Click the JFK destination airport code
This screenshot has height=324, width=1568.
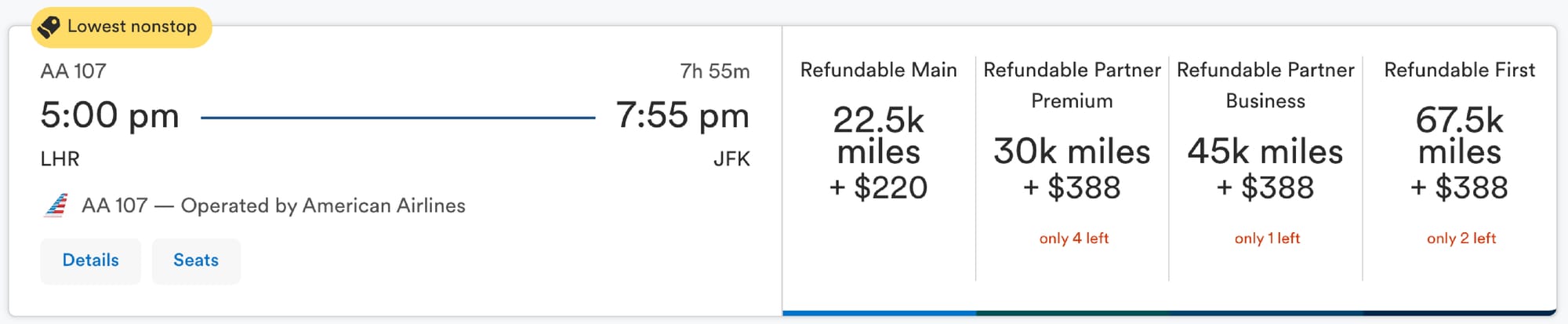coord(731,159)
